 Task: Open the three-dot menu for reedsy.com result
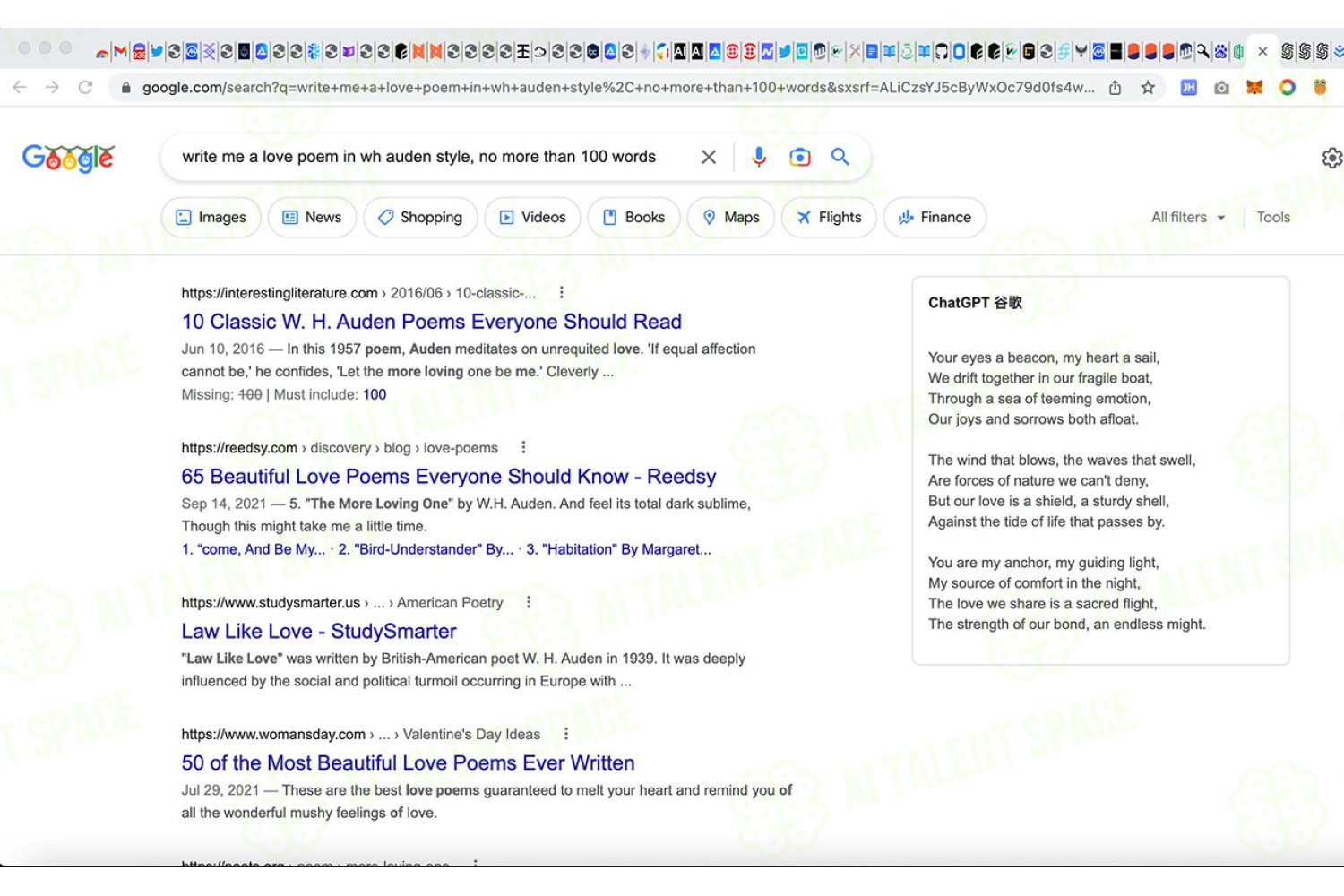coord(524,447)
